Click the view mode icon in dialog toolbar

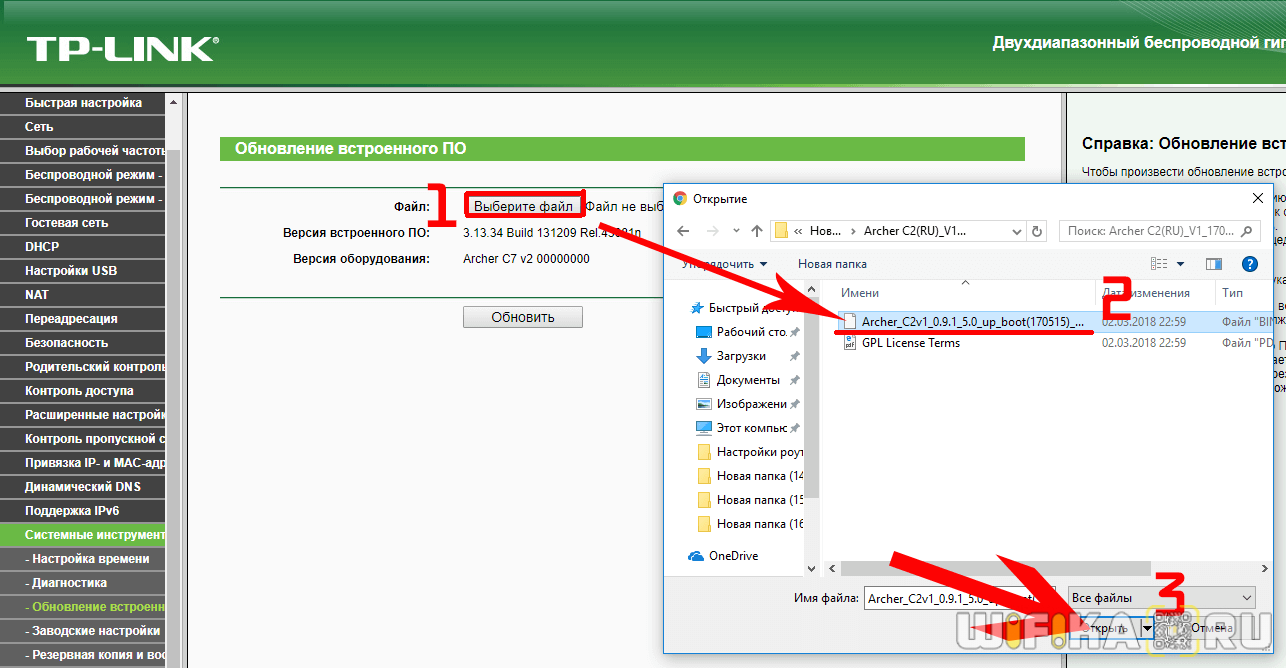(x=1160, y=264)
